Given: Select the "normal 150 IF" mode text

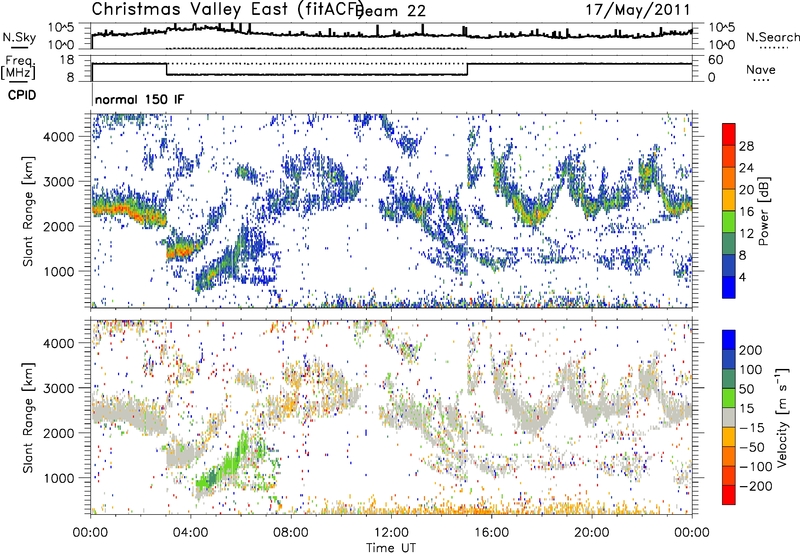Looking at the screenshot, I should pos(139,99).
